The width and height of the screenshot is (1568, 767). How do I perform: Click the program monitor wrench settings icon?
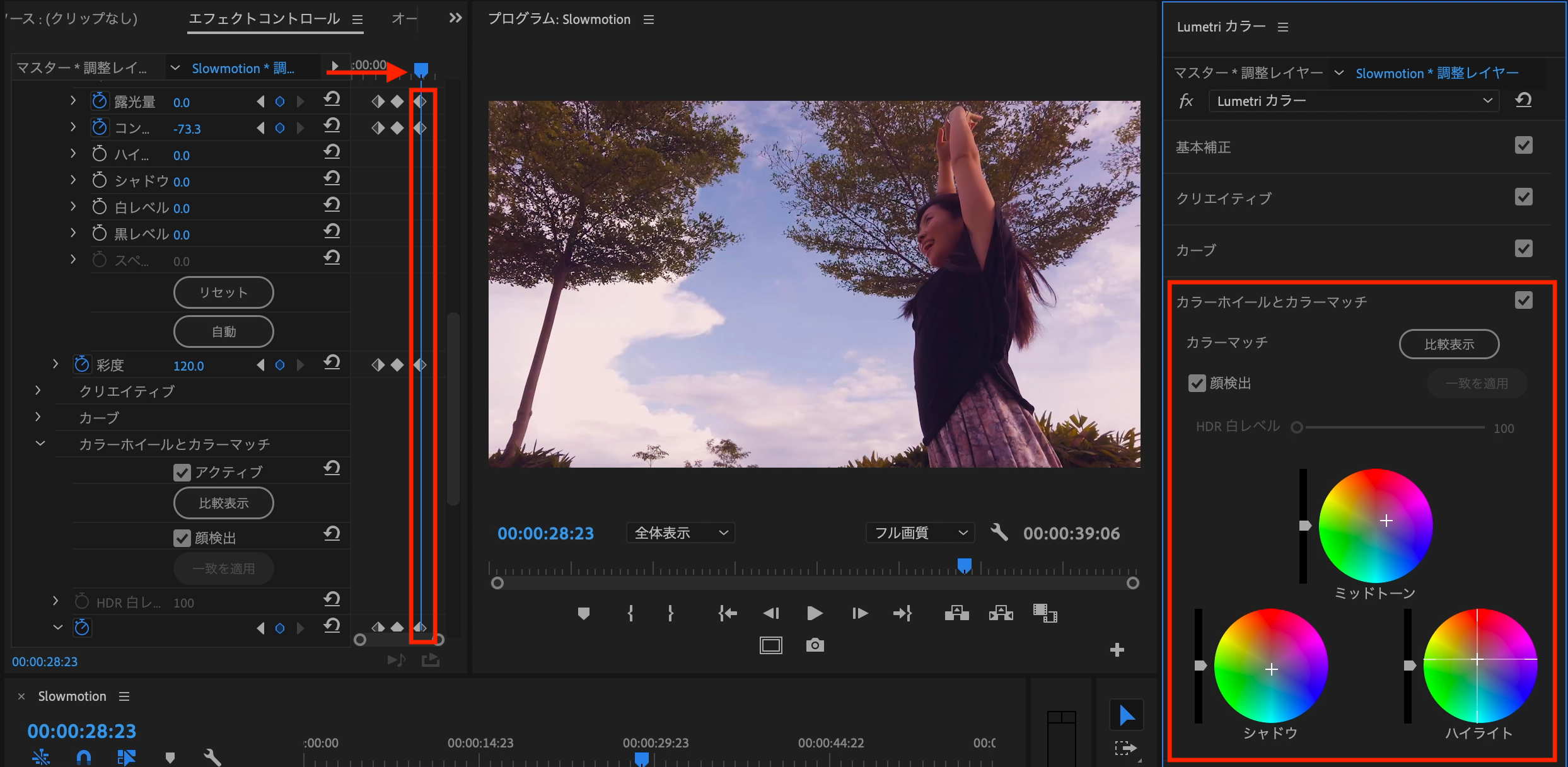pos(999,533)
